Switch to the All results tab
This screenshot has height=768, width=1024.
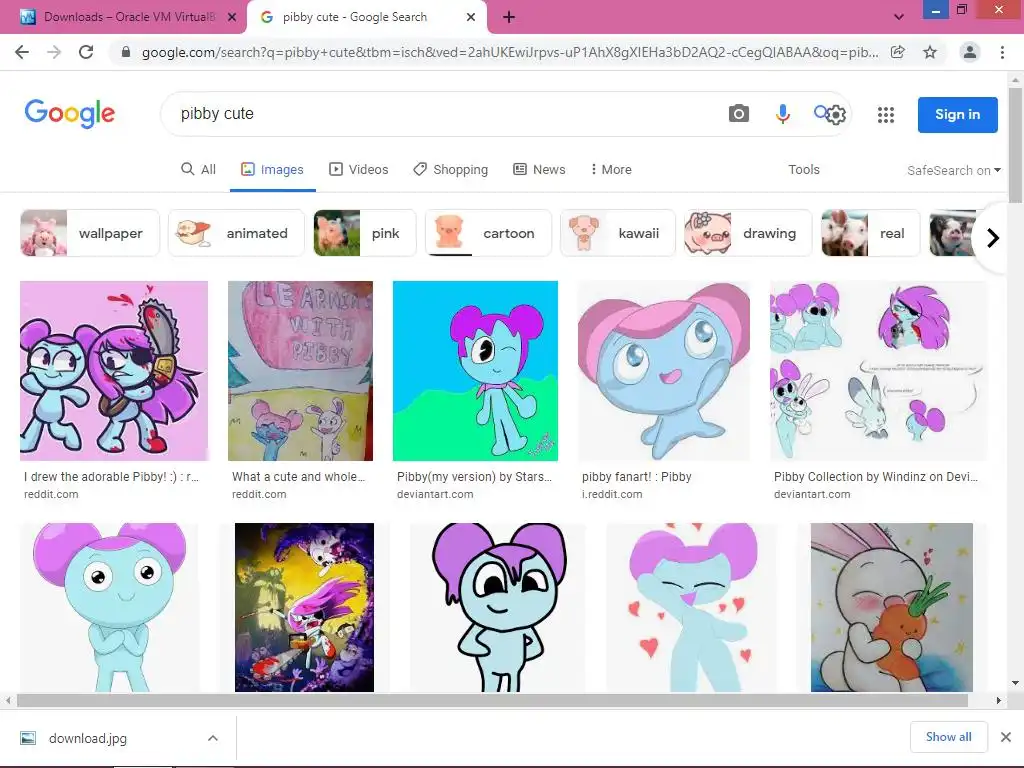199,170
